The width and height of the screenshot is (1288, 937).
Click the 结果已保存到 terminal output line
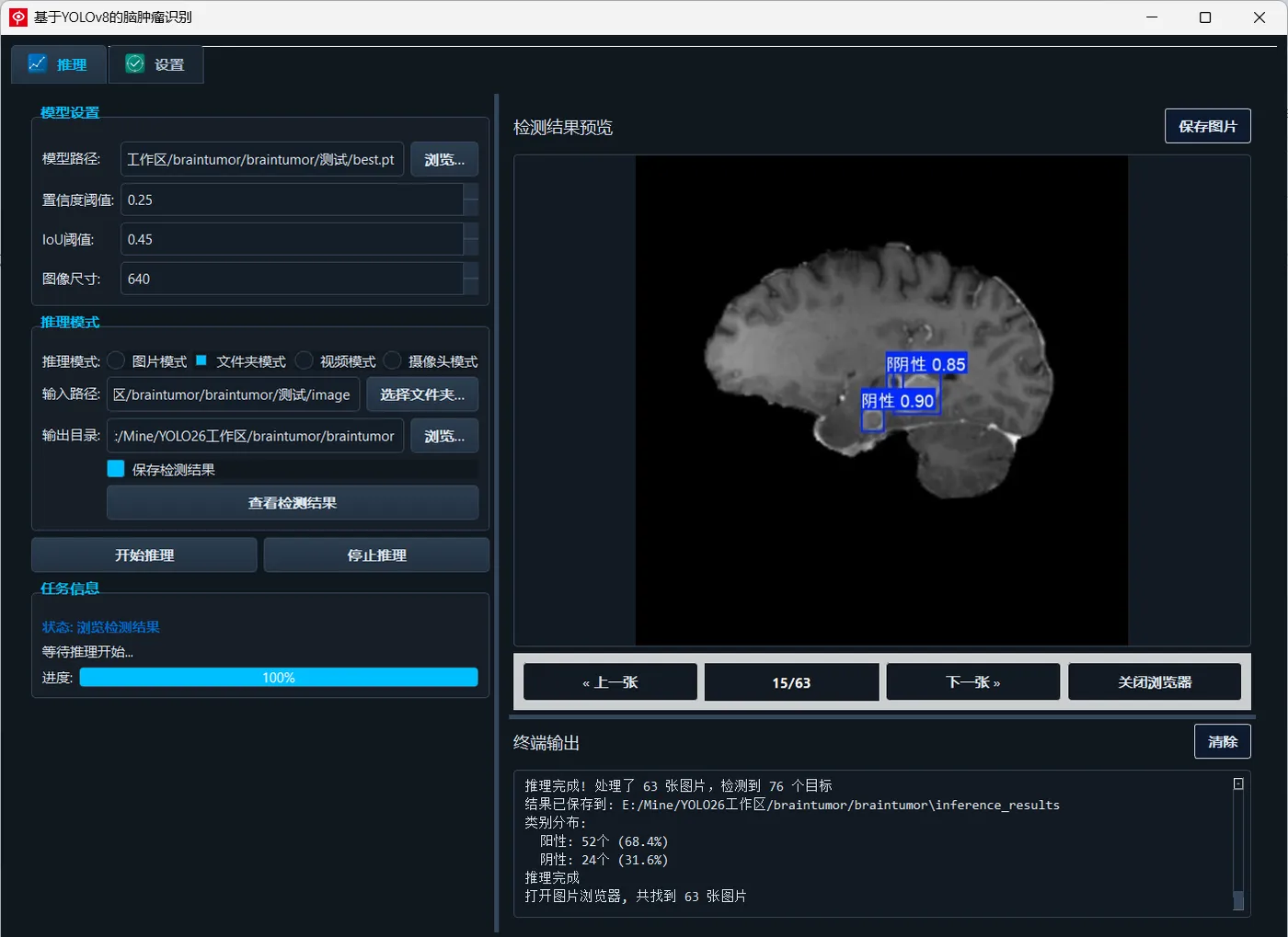pyautogui.click(x=792, y=805)
